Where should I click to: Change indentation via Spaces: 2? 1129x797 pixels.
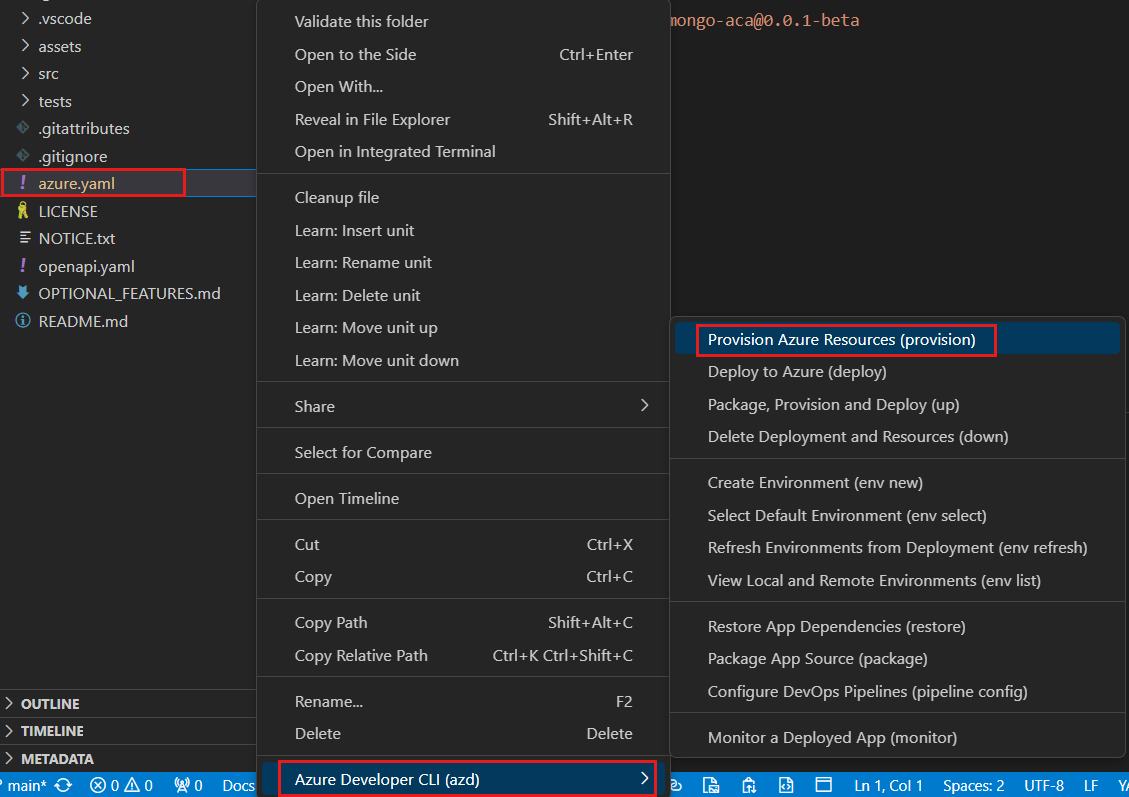point(973,785)
